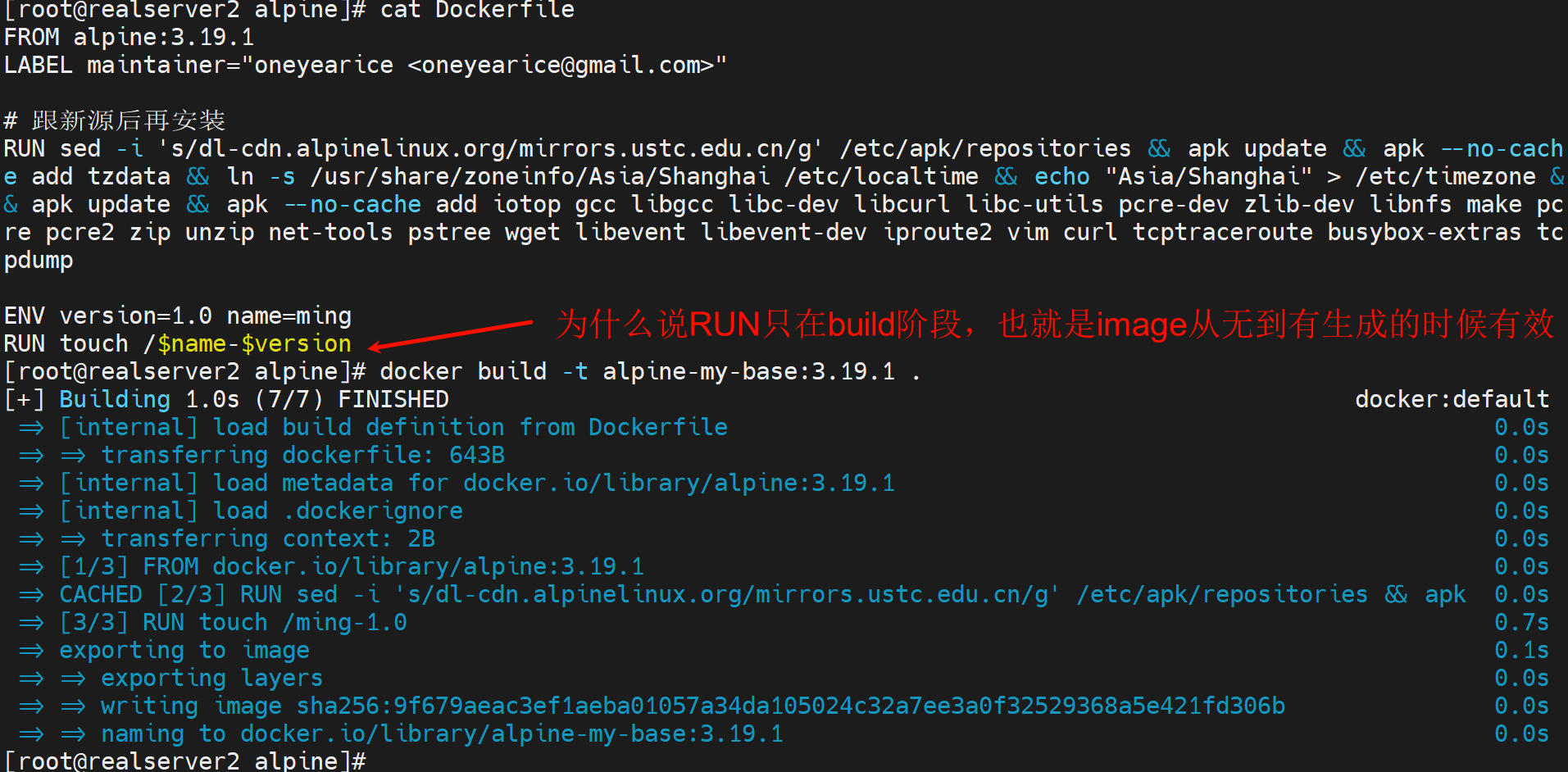This screenshot has height=772, width=1568.
Task: Click the yellow "$name-$version" variable text
Action: pos(254,343)
